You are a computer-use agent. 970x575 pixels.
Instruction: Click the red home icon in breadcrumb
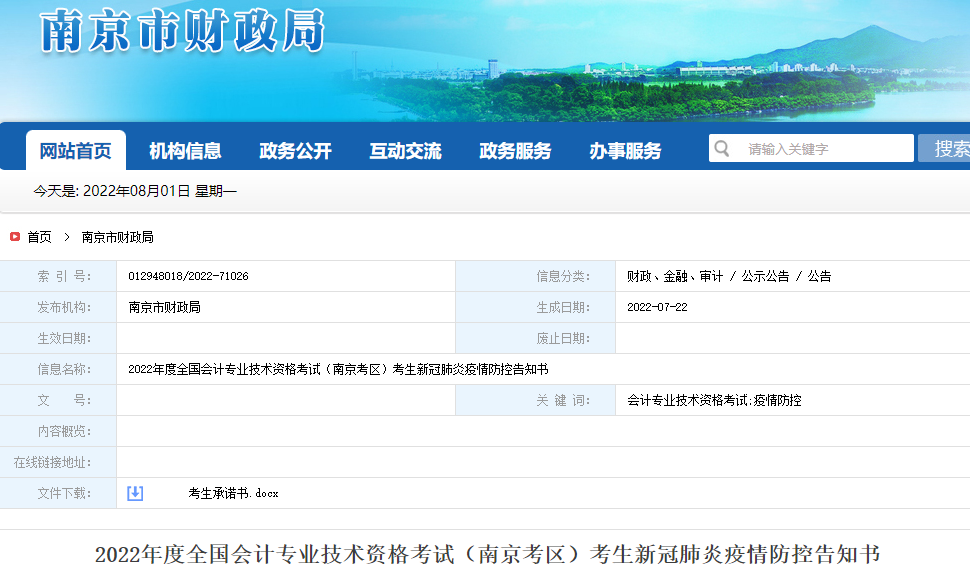[15, 237]
